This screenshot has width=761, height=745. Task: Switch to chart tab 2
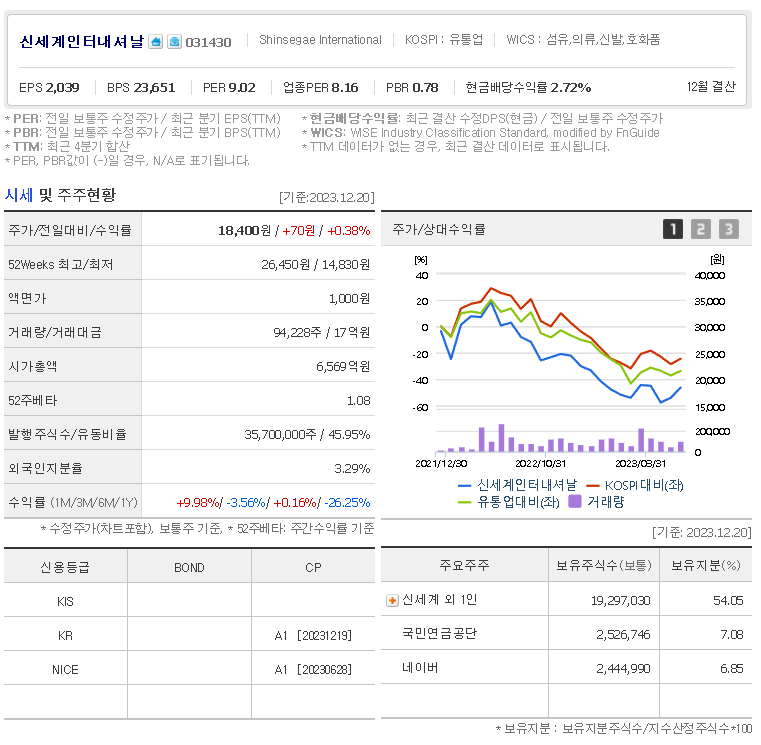click(x=700, y=229)
